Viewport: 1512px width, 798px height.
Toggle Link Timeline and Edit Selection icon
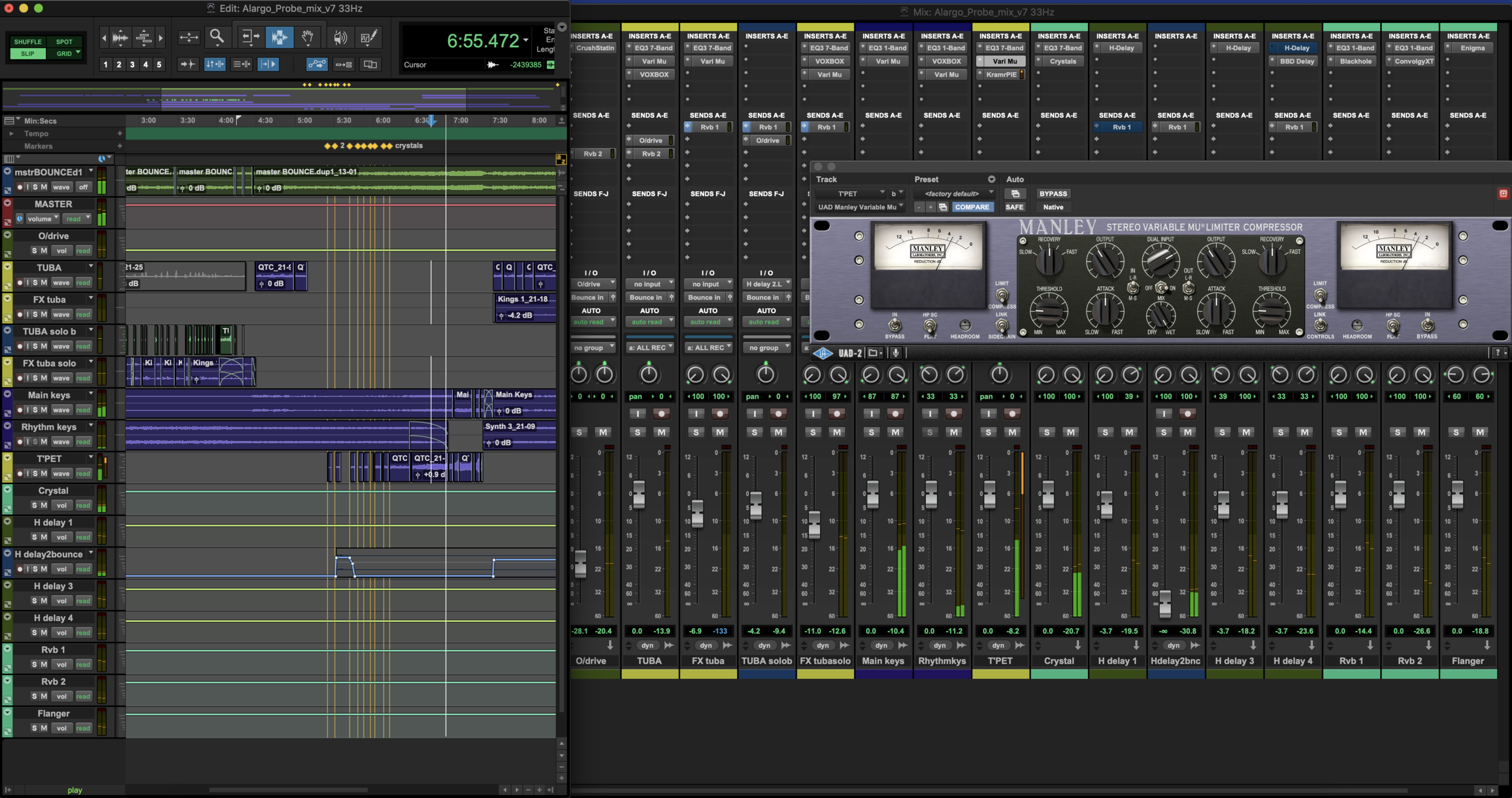pyautogui.click(x=215, y=64)
